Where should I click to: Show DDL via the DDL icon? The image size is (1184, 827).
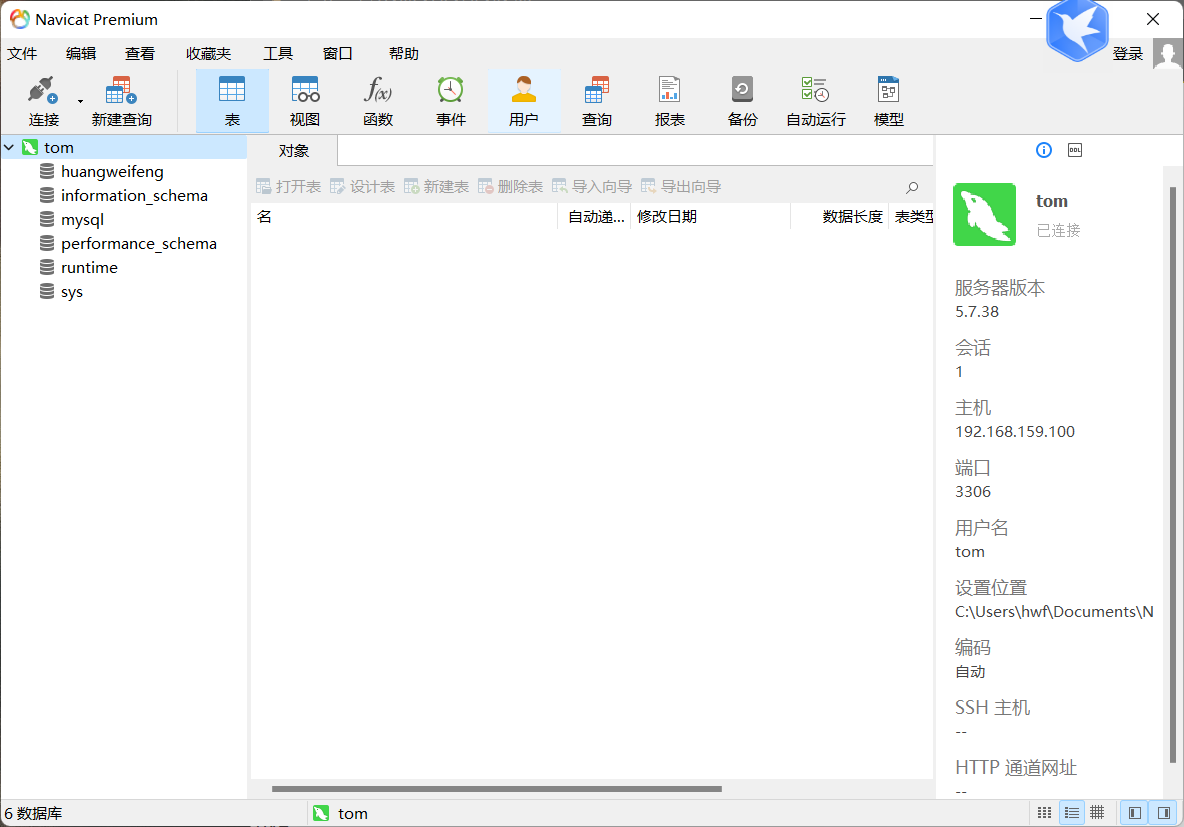click(x=1075, y=150)
